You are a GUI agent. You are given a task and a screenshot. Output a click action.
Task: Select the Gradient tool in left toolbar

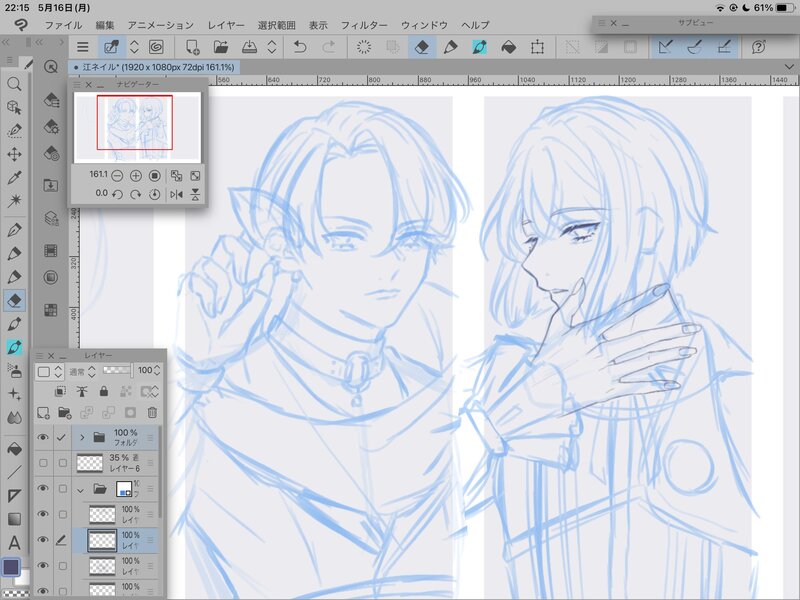coord(14,519)
